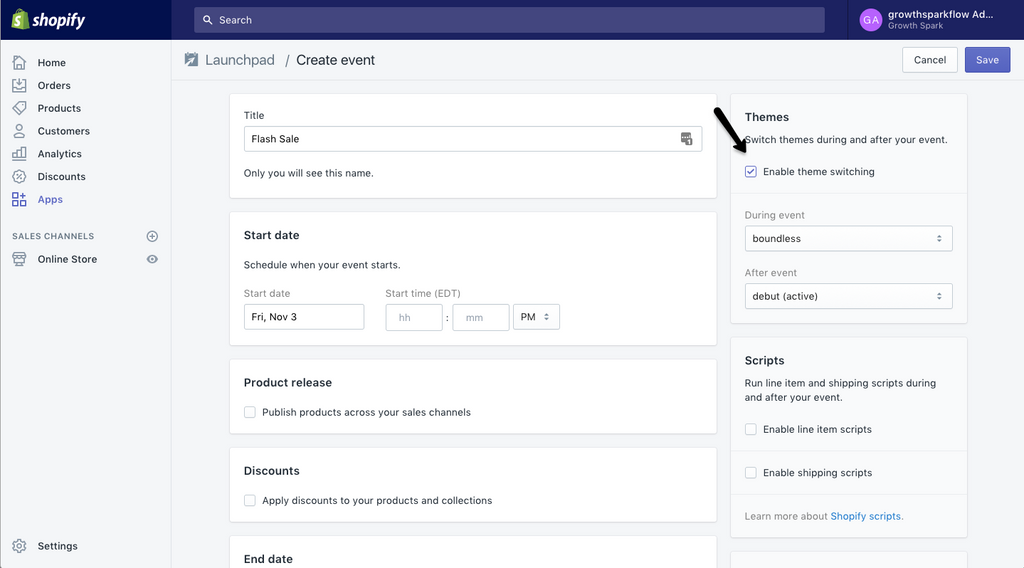This screenshot has width=1024, height=568.
Task: View Online Store with the eye icon
Action: tap(153, 259)
